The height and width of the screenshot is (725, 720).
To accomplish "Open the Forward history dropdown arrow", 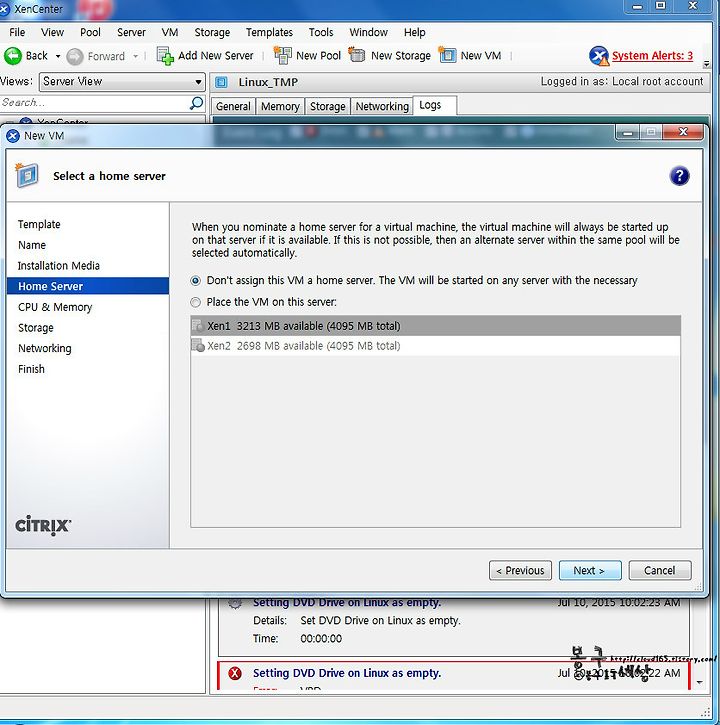I will point(135,56).
